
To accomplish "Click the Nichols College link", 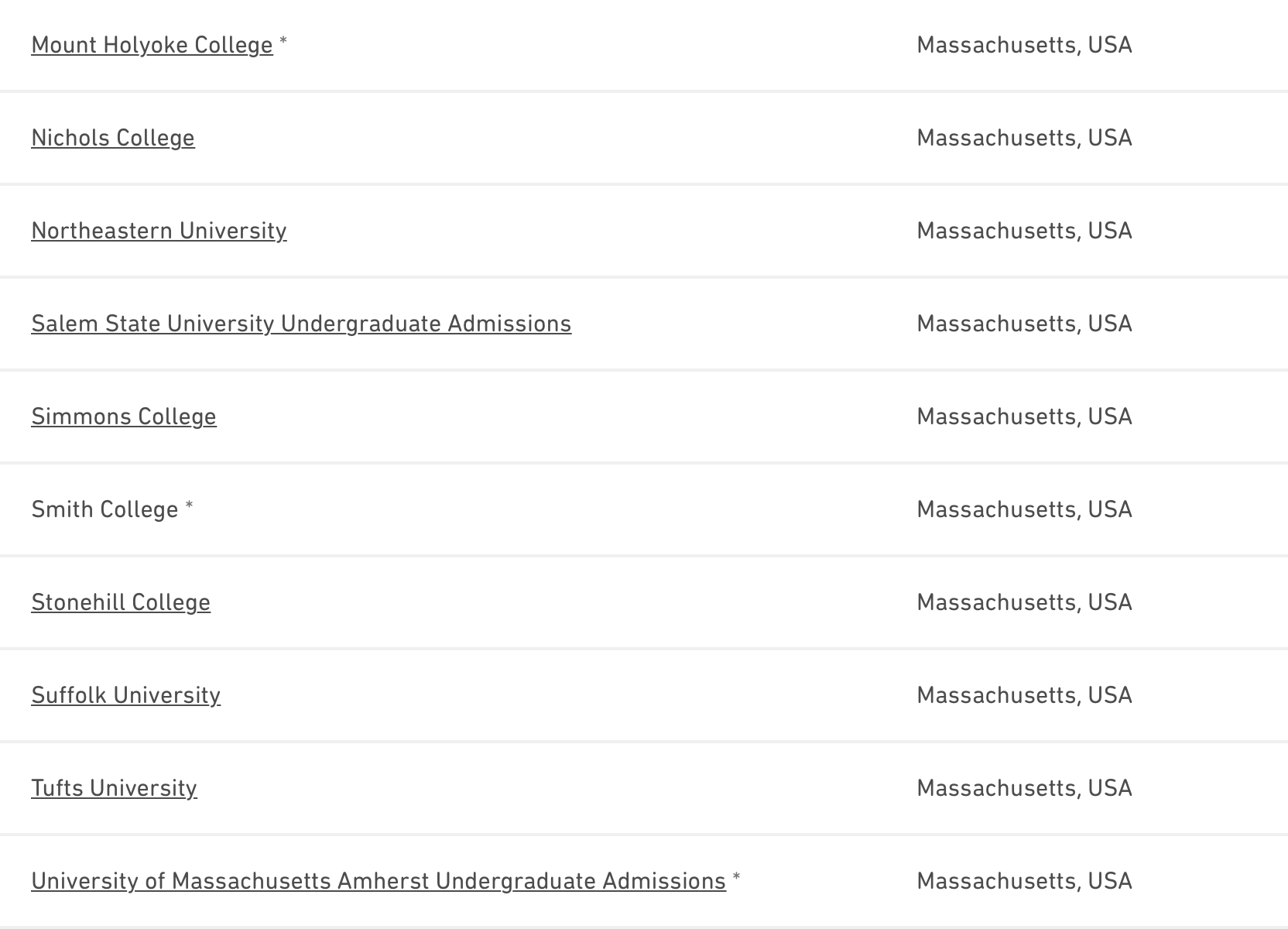I will click(x=113, y=138).
